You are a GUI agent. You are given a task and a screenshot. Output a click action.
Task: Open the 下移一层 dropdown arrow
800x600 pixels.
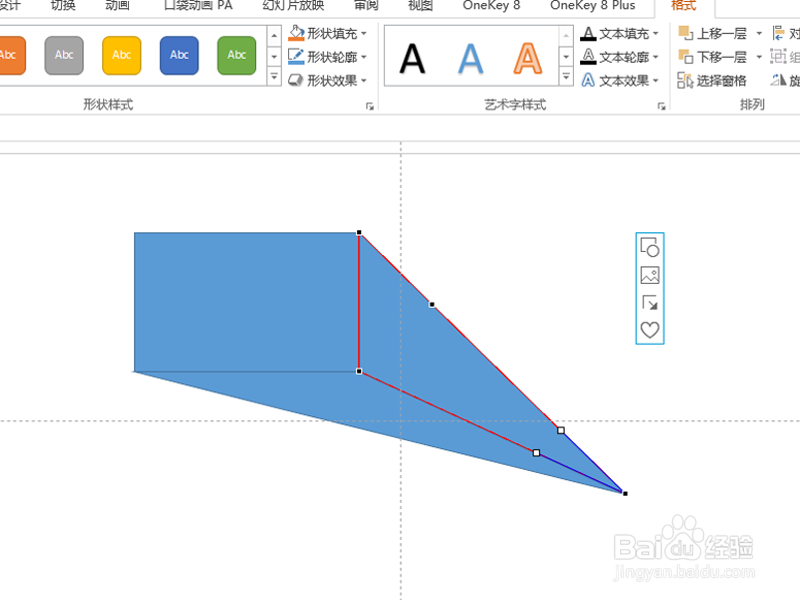coord(759,57)
